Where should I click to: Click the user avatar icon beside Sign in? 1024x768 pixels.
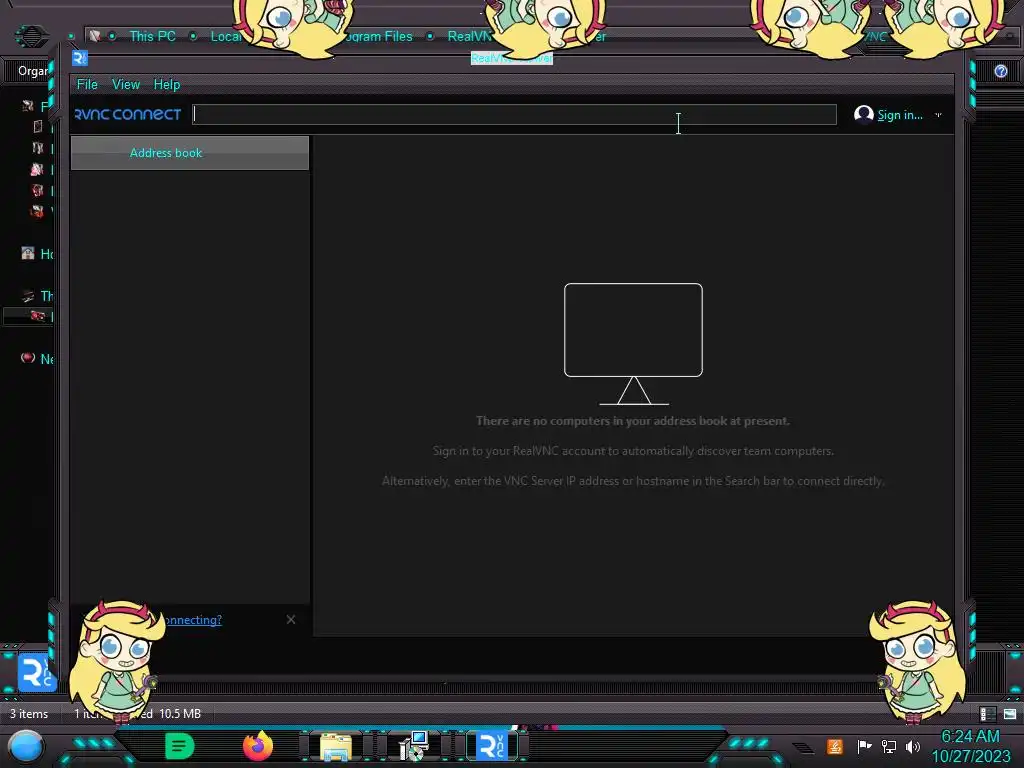[863, 114]
